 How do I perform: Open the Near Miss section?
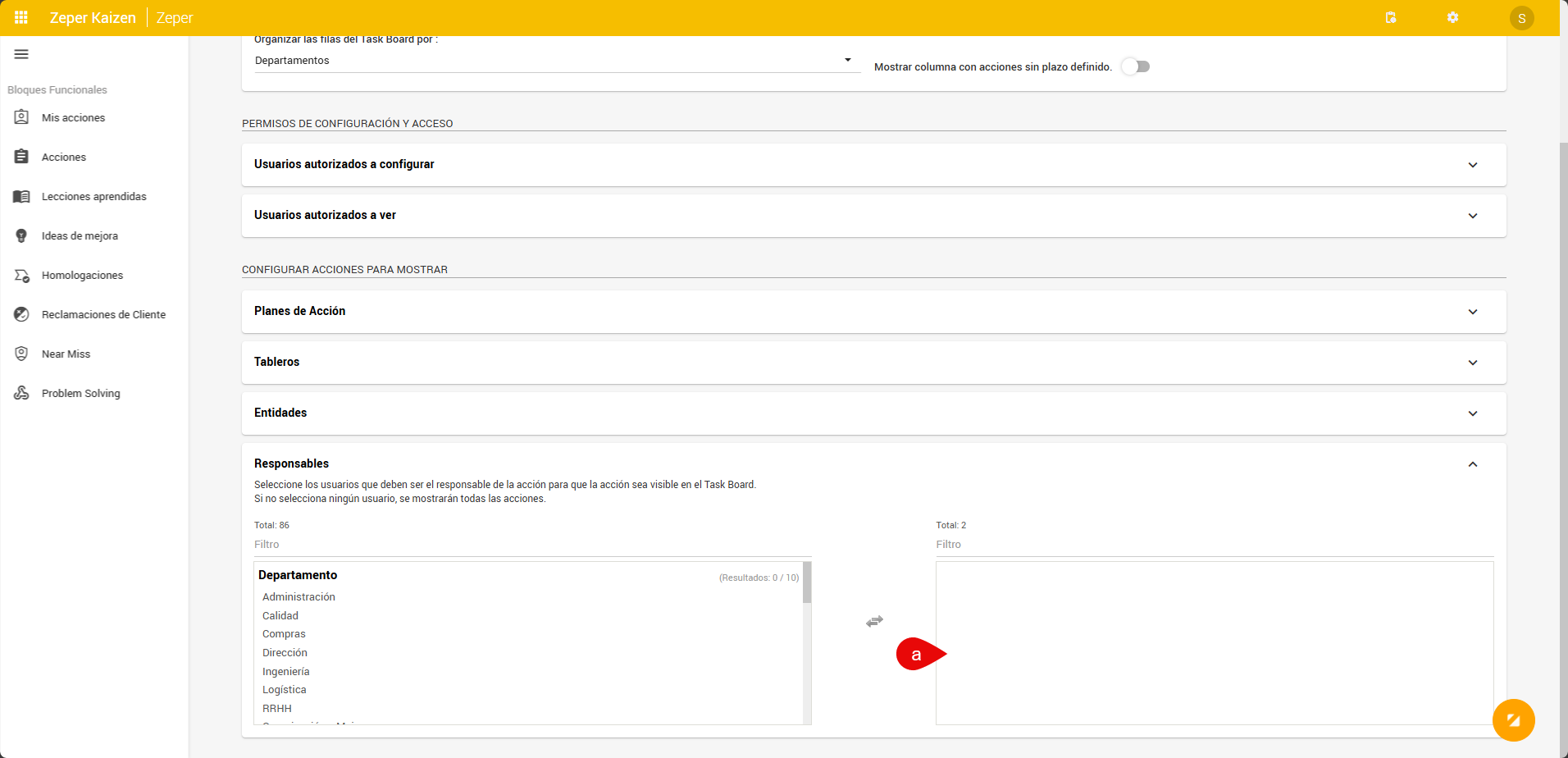coord(66,354)
